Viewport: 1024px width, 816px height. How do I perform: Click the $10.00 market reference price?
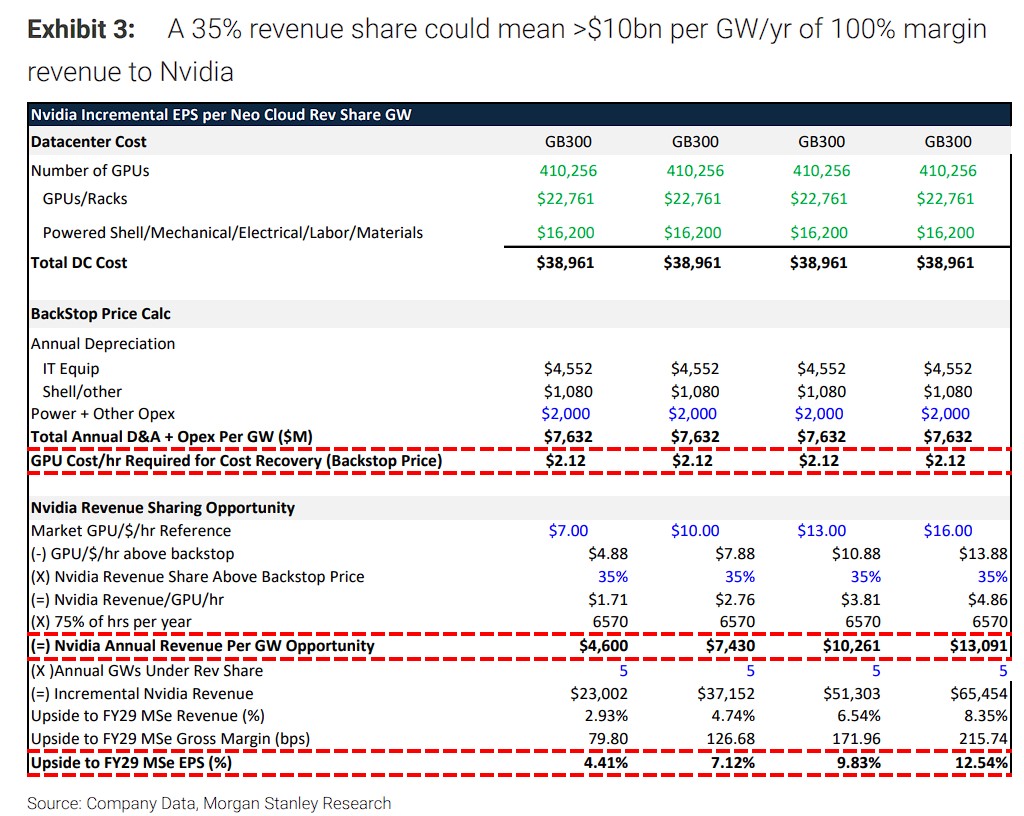coord(695,531)
